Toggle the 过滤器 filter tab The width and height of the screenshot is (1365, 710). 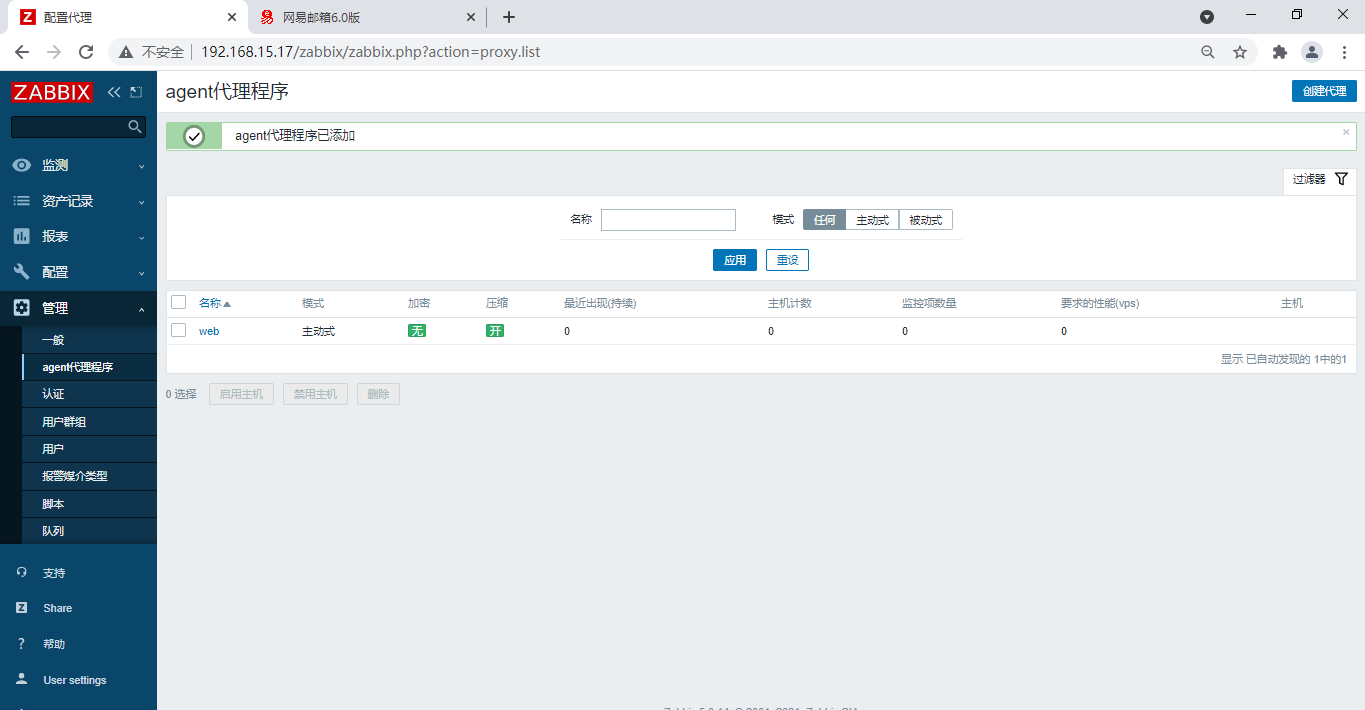point(1319,179)
